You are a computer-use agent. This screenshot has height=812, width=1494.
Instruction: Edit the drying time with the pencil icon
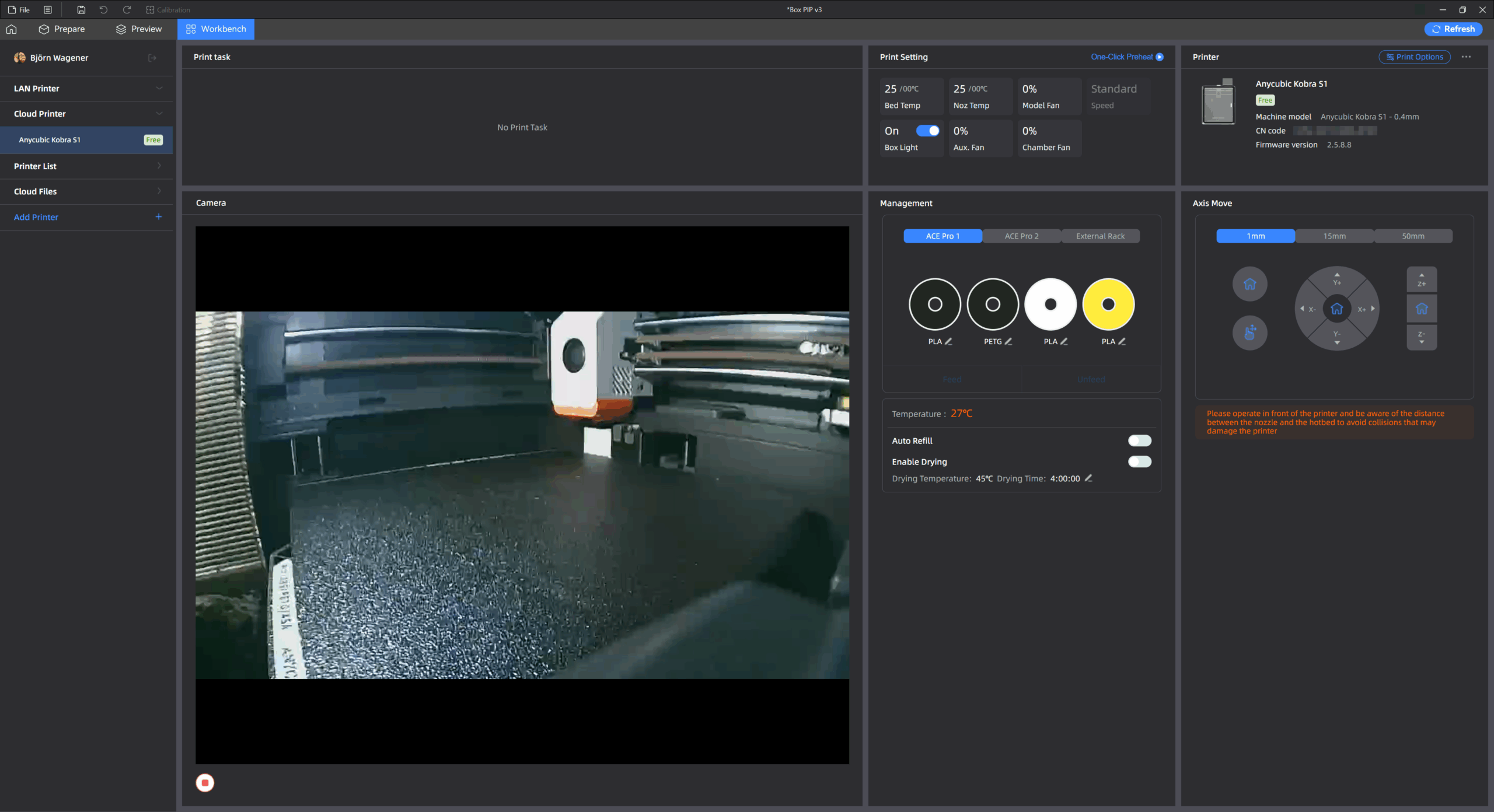tap(1088, 478)
